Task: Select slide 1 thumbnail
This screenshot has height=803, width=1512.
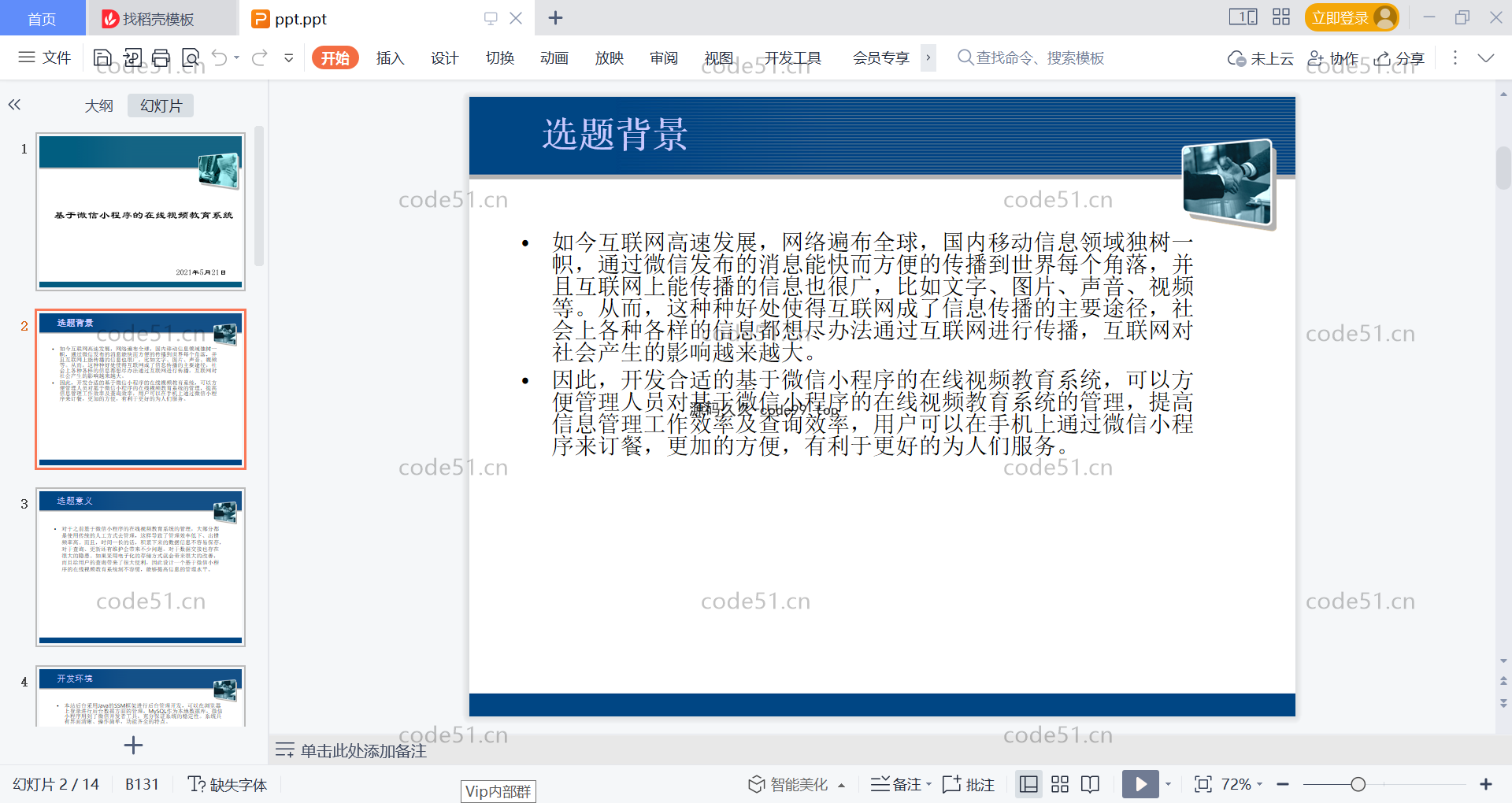Action: [x=140, y=212]
